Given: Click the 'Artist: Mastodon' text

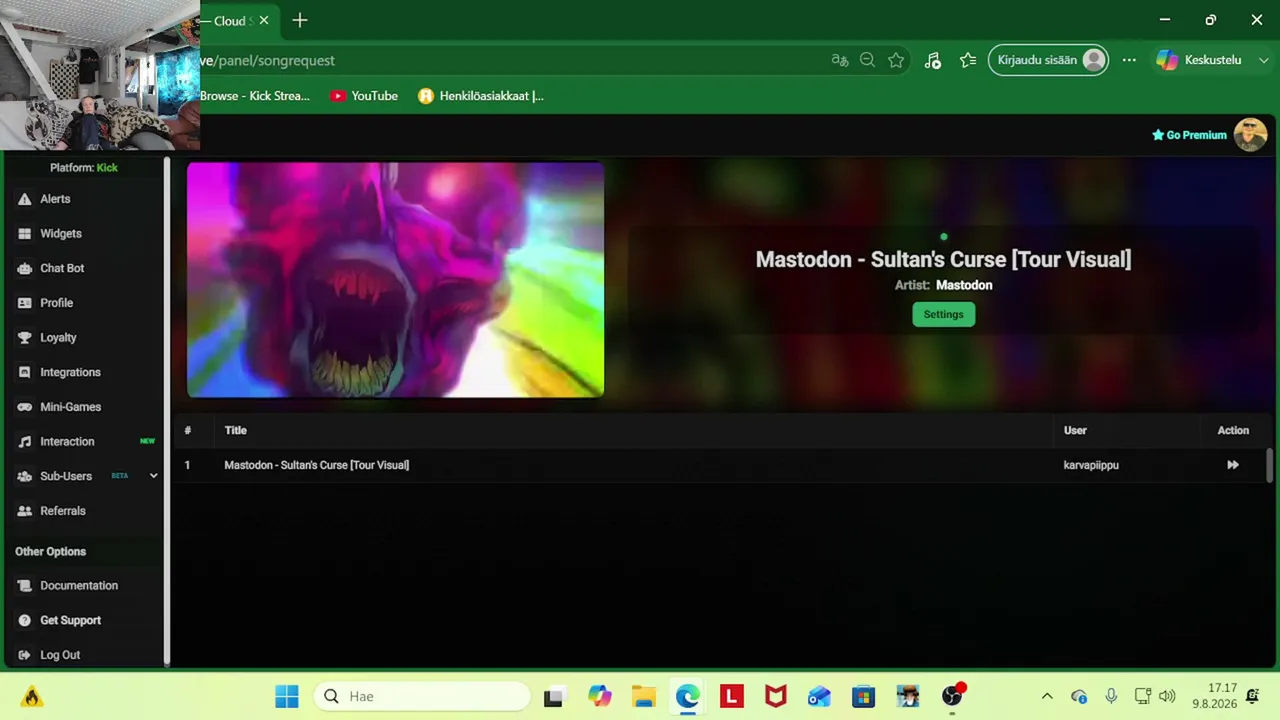Looking at the screenshot, I should [943, 285].
